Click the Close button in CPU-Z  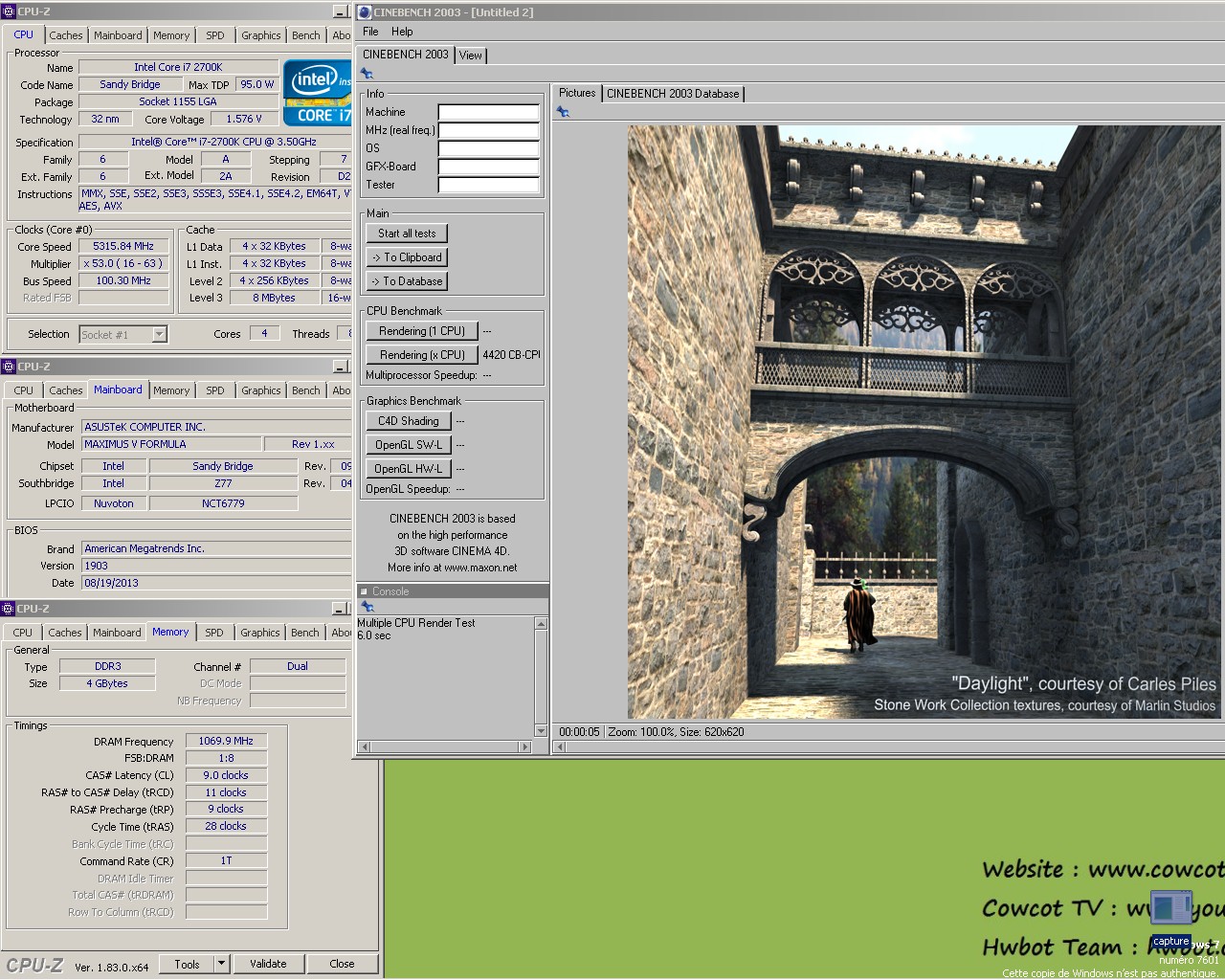point(342,964)
